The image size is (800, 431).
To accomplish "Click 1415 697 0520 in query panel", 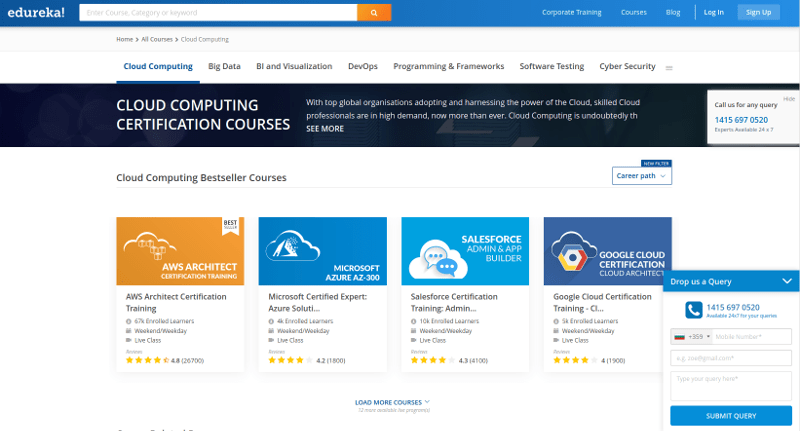I will [x=733, y=307].
